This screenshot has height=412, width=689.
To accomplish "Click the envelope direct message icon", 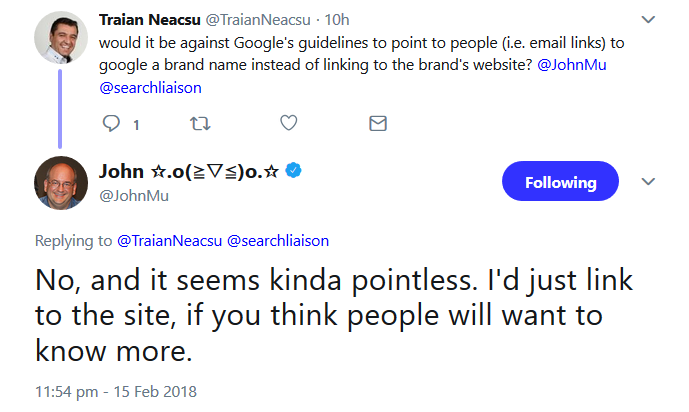I will 377,124.
